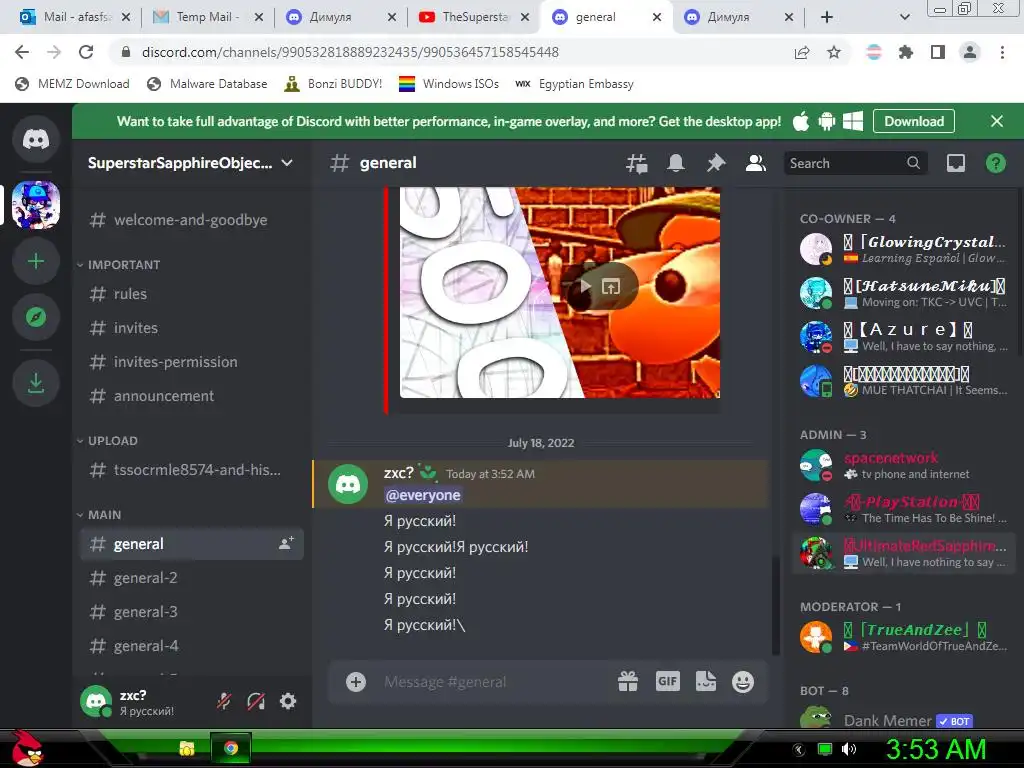
Task: Dismiss the desktop app banner
Action: (997, 121)
